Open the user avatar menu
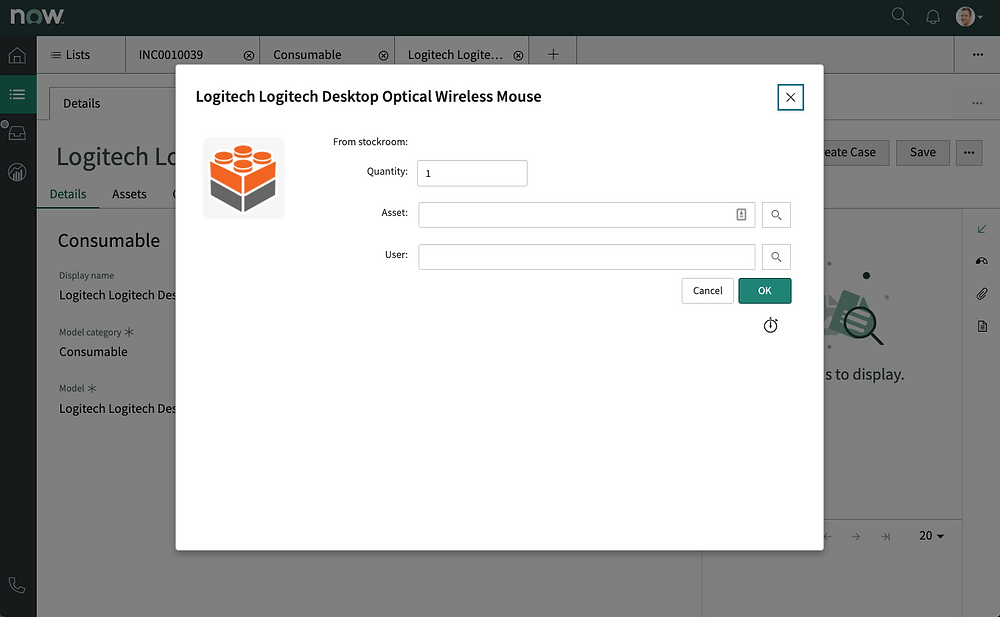Screen dimensions: 1000x617 click(x=968, y=17)
